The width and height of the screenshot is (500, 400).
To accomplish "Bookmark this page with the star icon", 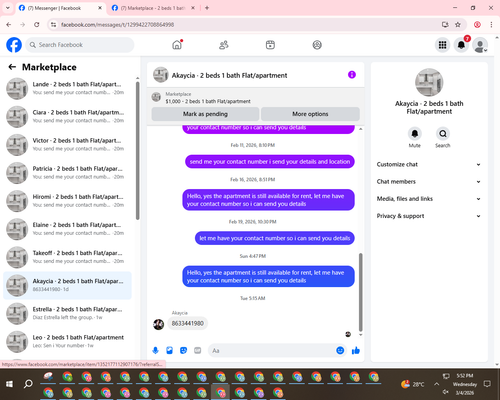I will [x=458, y=24].
